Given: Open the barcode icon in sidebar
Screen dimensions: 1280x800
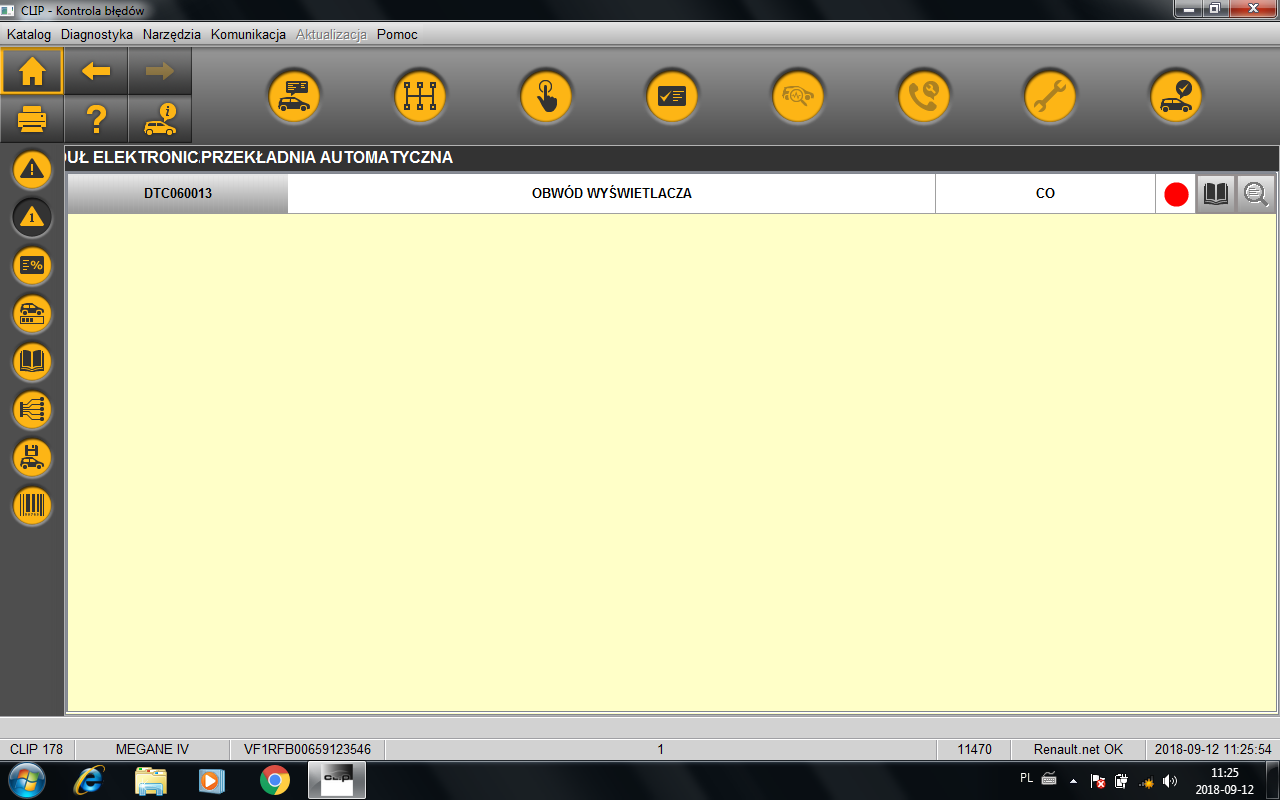Looking at the screenshot, I should [32, 506].
